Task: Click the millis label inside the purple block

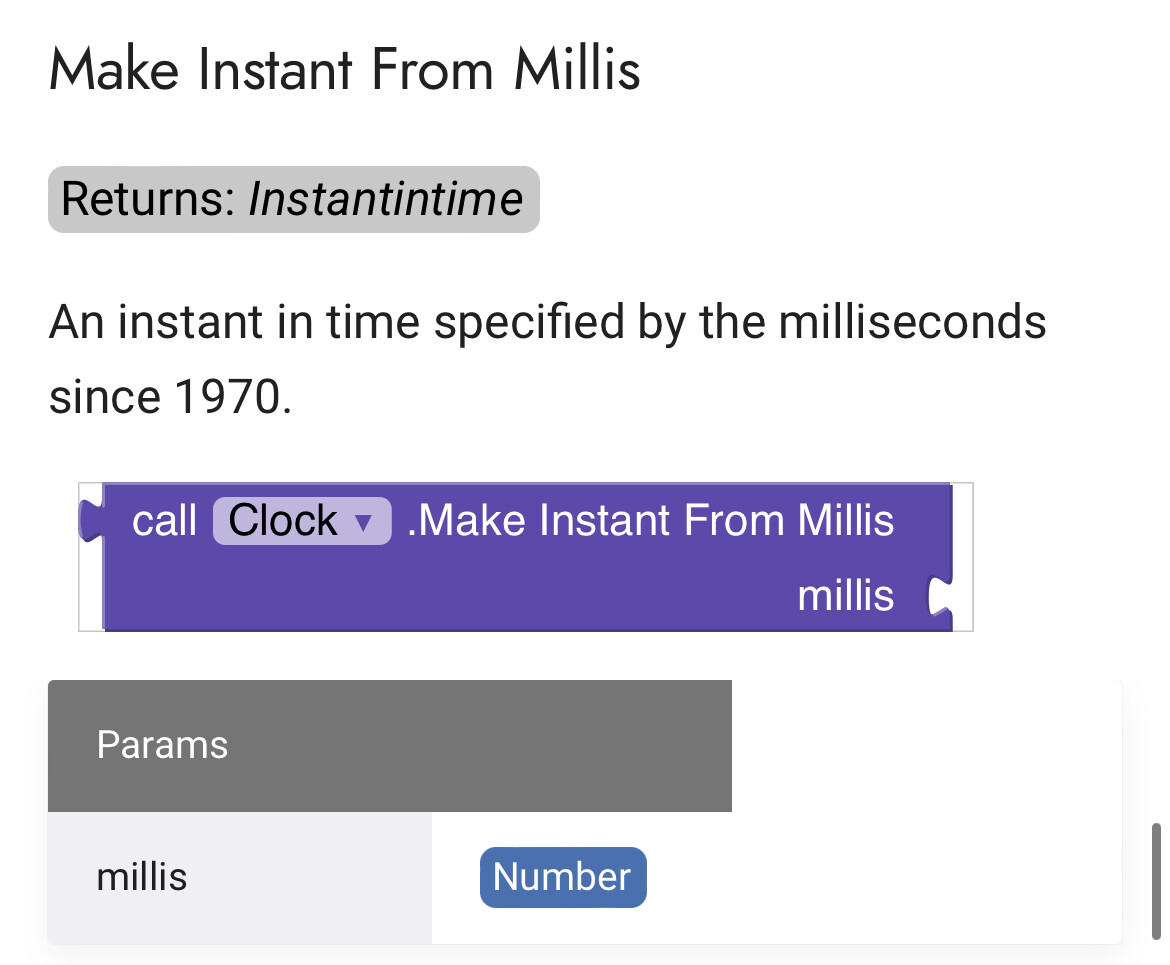Action: click(x=845, y=597)
